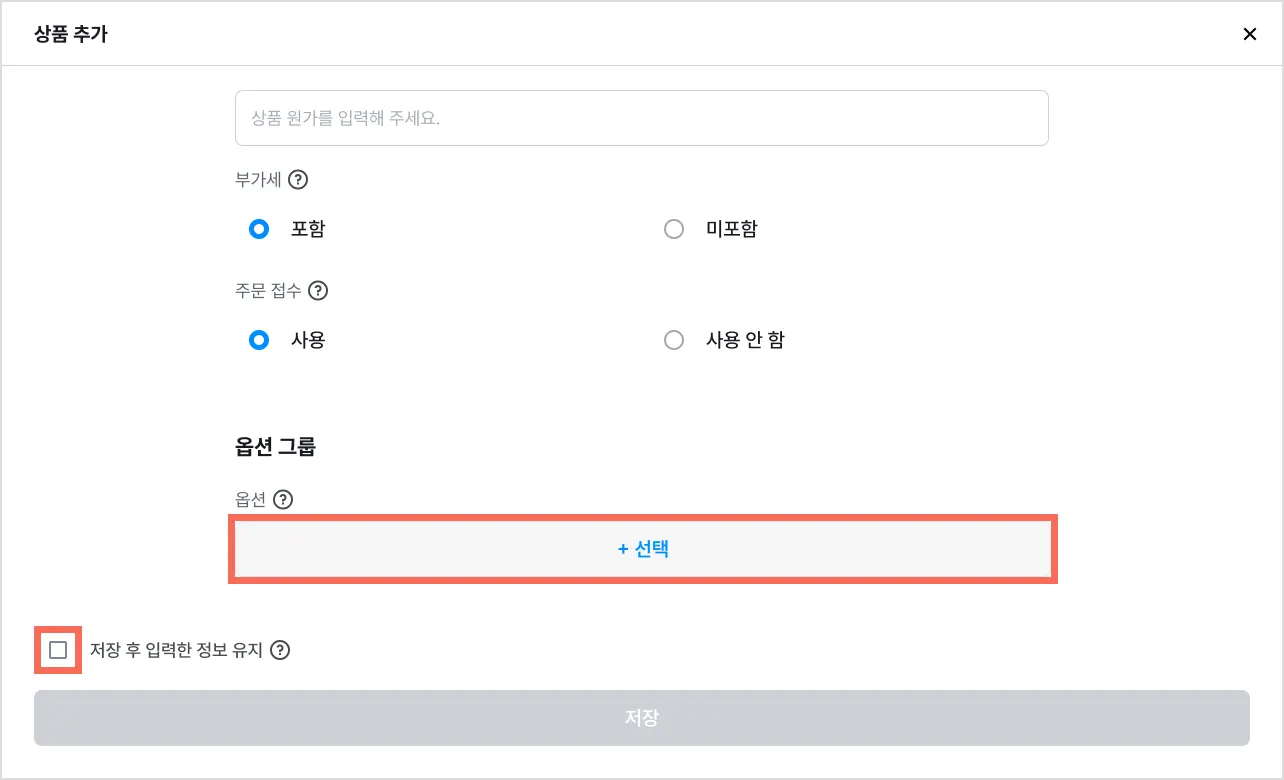1284x780 pixels.
Task: Close the 상품 추가 dialog with X
Action: pos(1249,34)
